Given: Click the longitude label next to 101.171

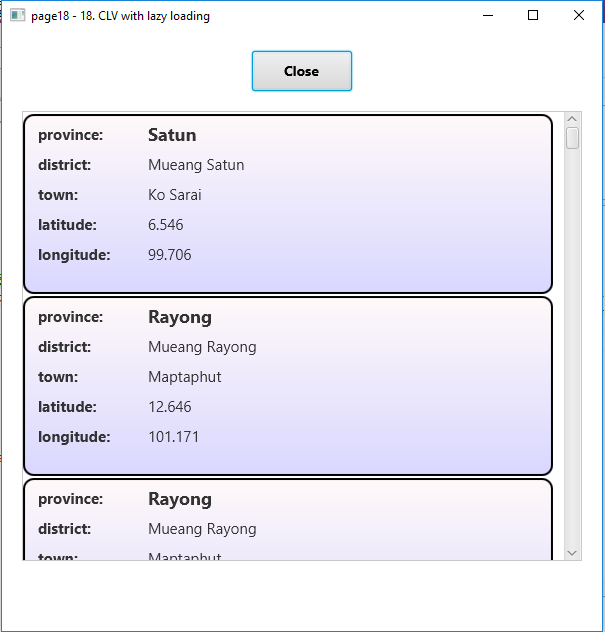Looking at the screenshot, I should click(x=74, y=437).
